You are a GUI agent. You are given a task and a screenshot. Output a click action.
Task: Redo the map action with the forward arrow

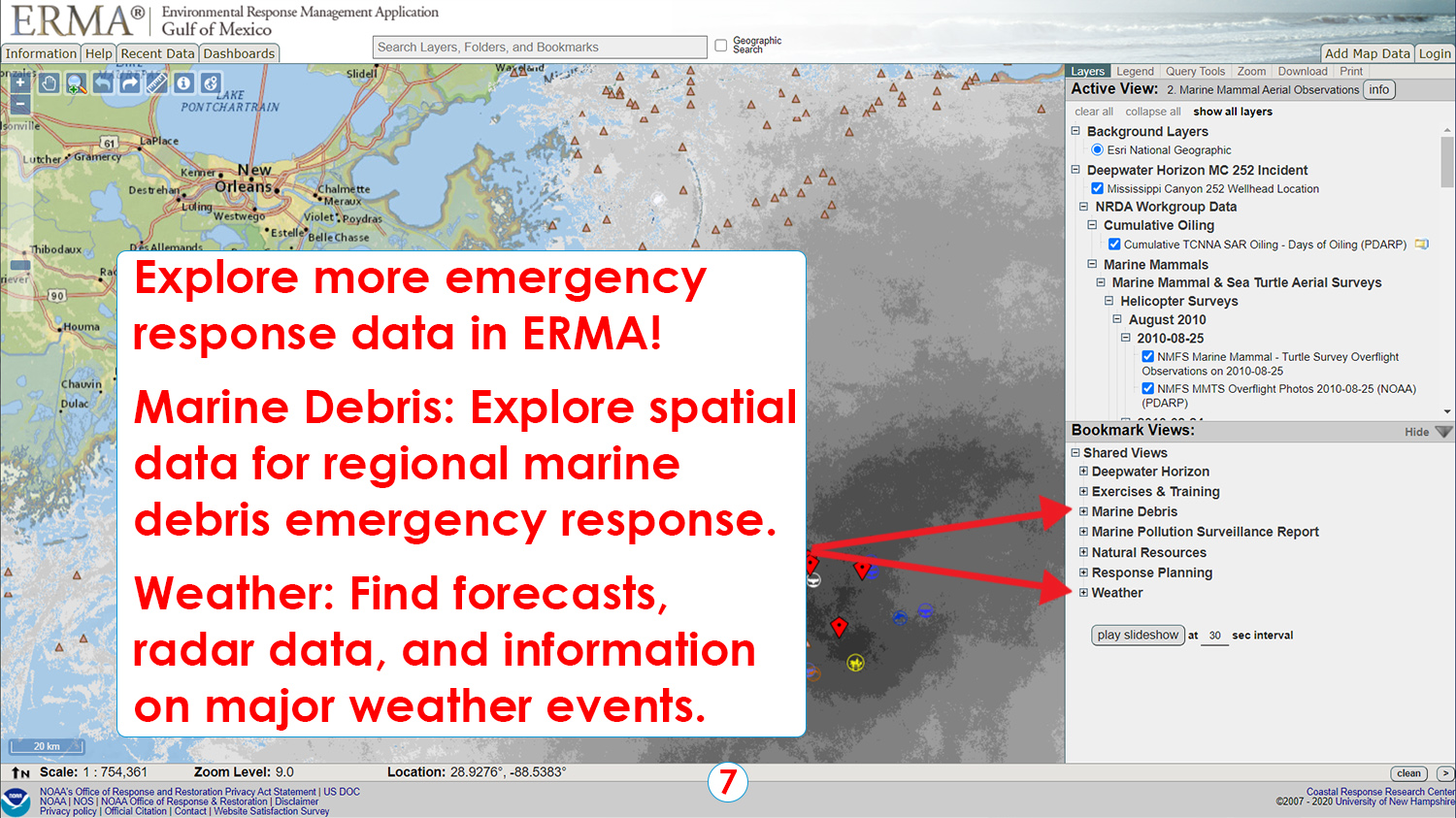(x=130, y=83)
